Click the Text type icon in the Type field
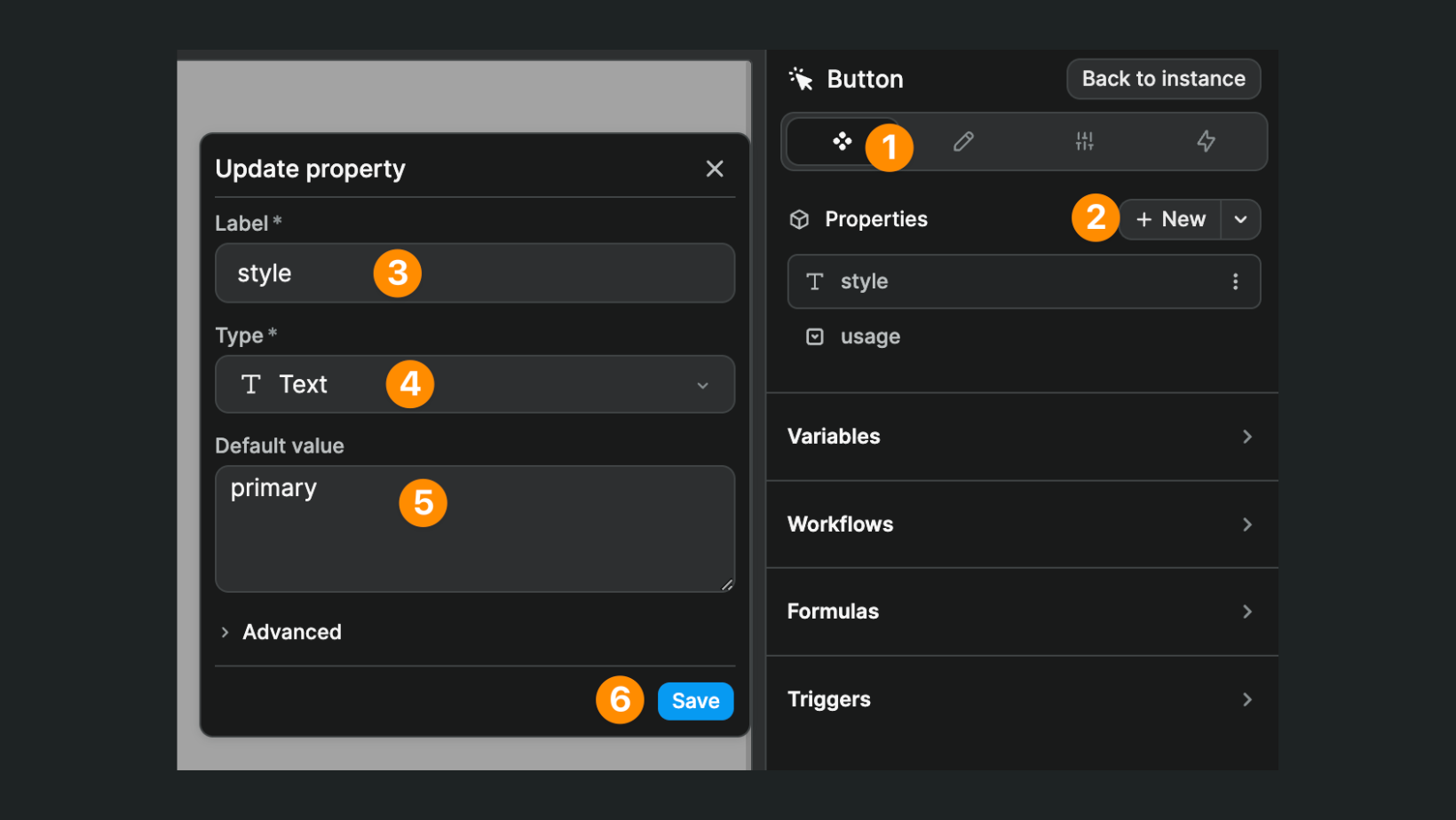 250,384
